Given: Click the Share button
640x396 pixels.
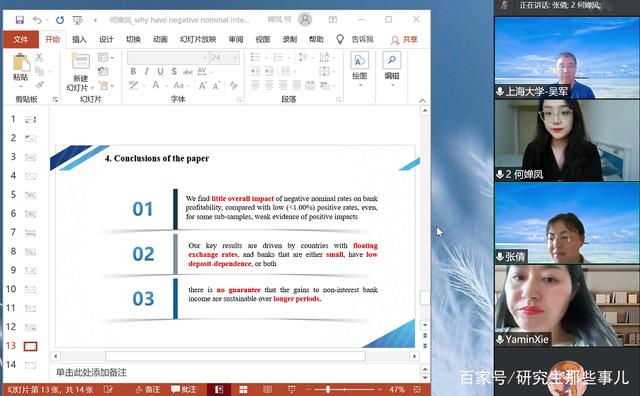Looking at the screenshot, I should [404, 39].
